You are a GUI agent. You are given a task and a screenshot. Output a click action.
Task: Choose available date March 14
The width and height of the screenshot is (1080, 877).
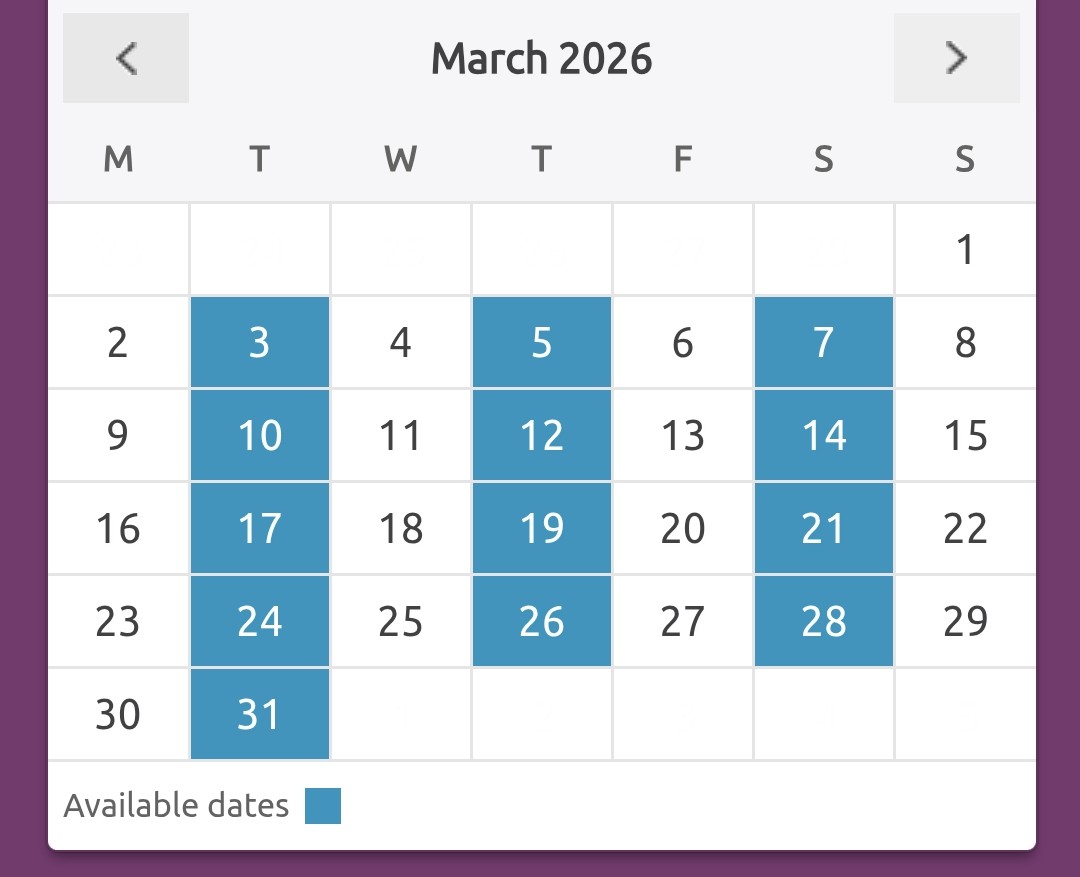point(824,435)
